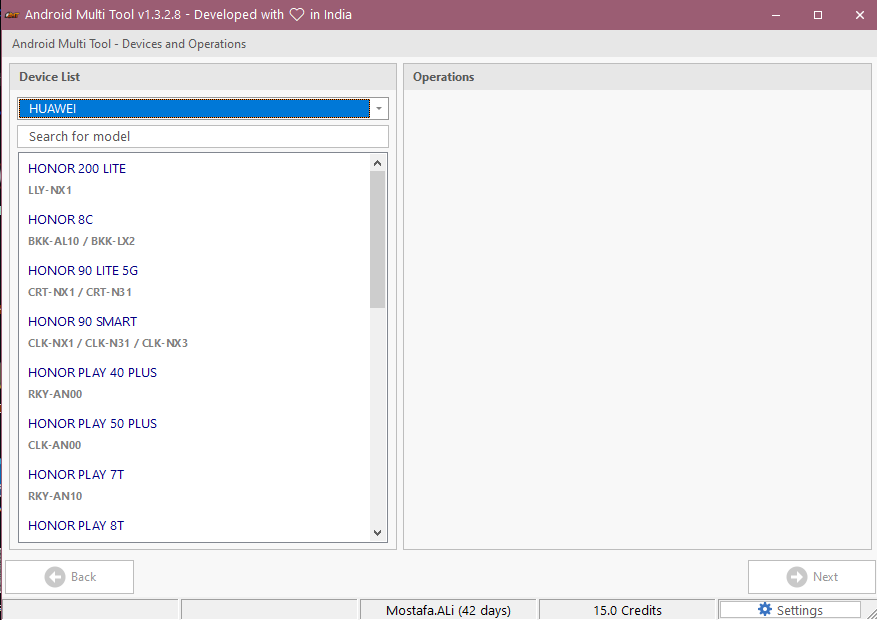Click model code CLK-AN00

[x=54, y=445]
